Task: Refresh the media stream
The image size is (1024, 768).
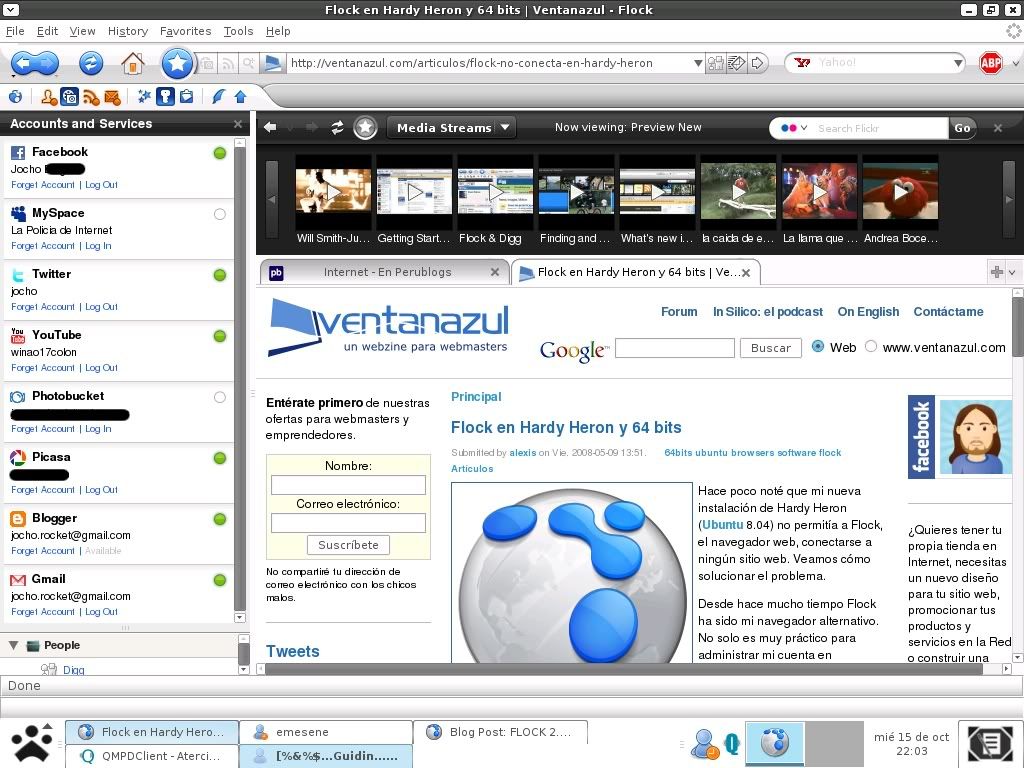Action: tap(337, 127)
